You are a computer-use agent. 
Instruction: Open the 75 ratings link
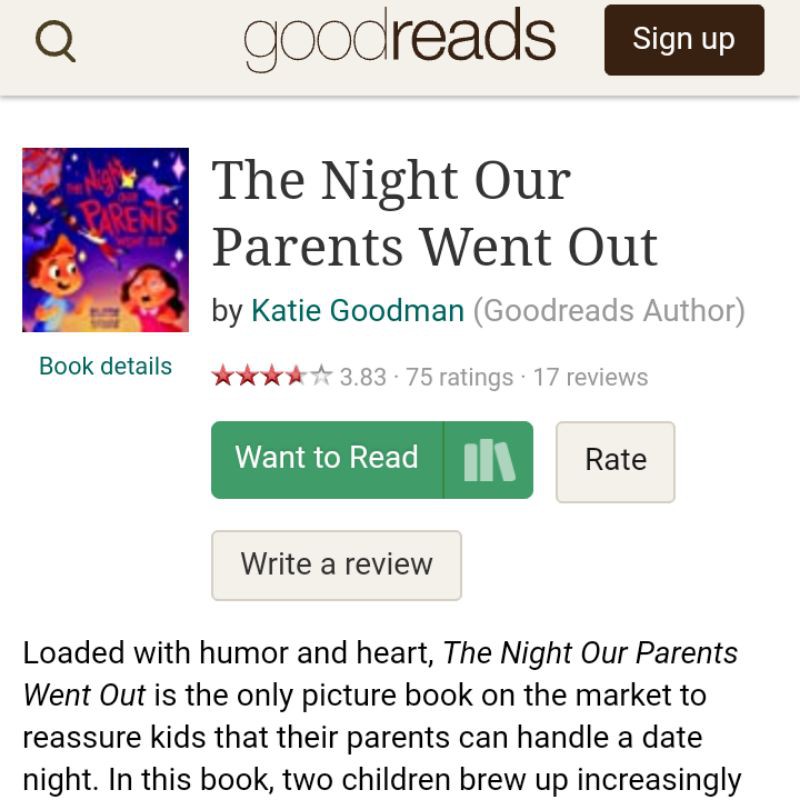pos(460,377)
